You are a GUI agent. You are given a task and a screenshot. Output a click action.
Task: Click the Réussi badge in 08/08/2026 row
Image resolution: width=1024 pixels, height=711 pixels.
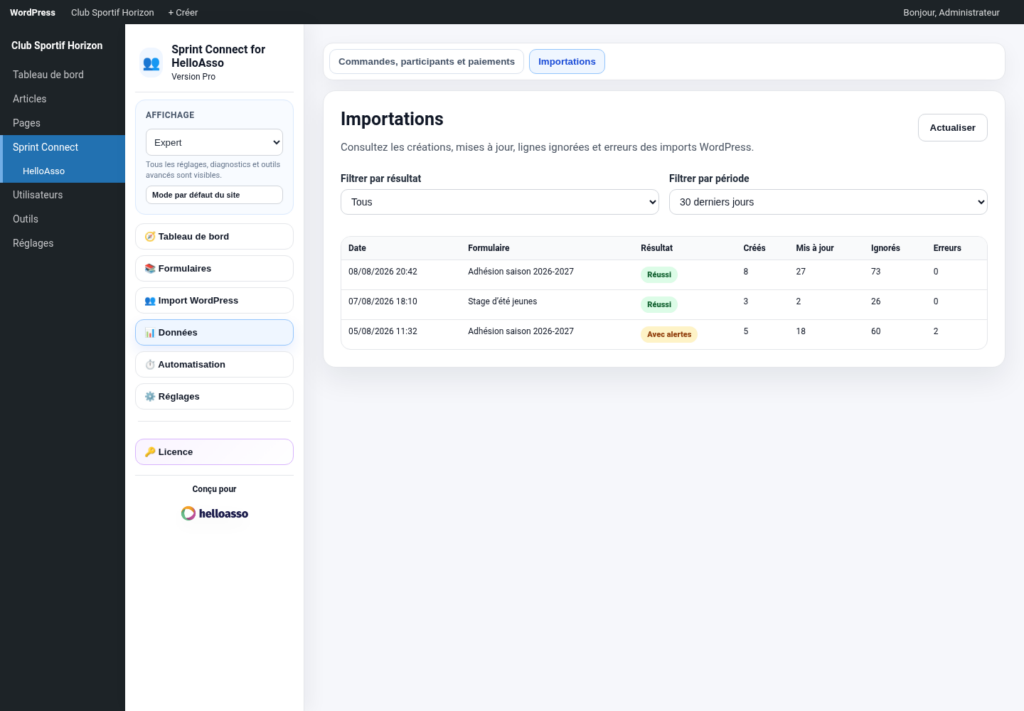click(659, 274)
